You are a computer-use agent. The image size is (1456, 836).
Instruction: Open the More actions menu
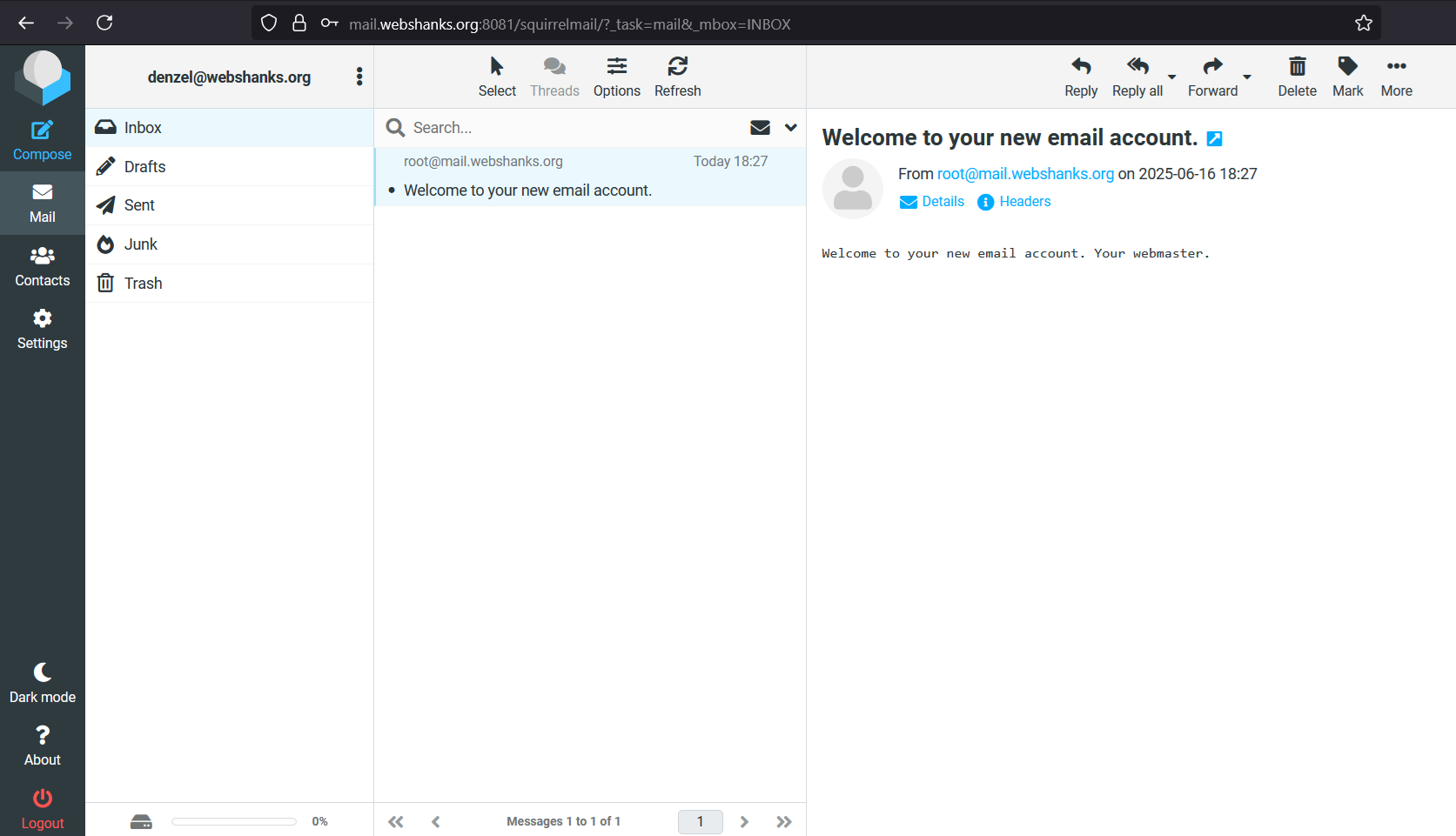coord(1396,77)
